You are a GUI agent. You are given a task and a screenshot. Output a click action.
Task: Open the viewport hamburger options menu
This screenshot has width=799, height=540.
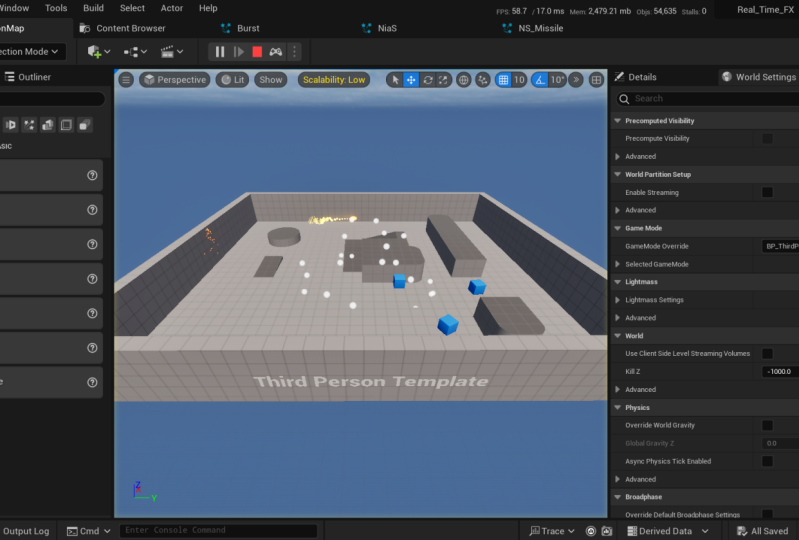click(x=126, y=79)
